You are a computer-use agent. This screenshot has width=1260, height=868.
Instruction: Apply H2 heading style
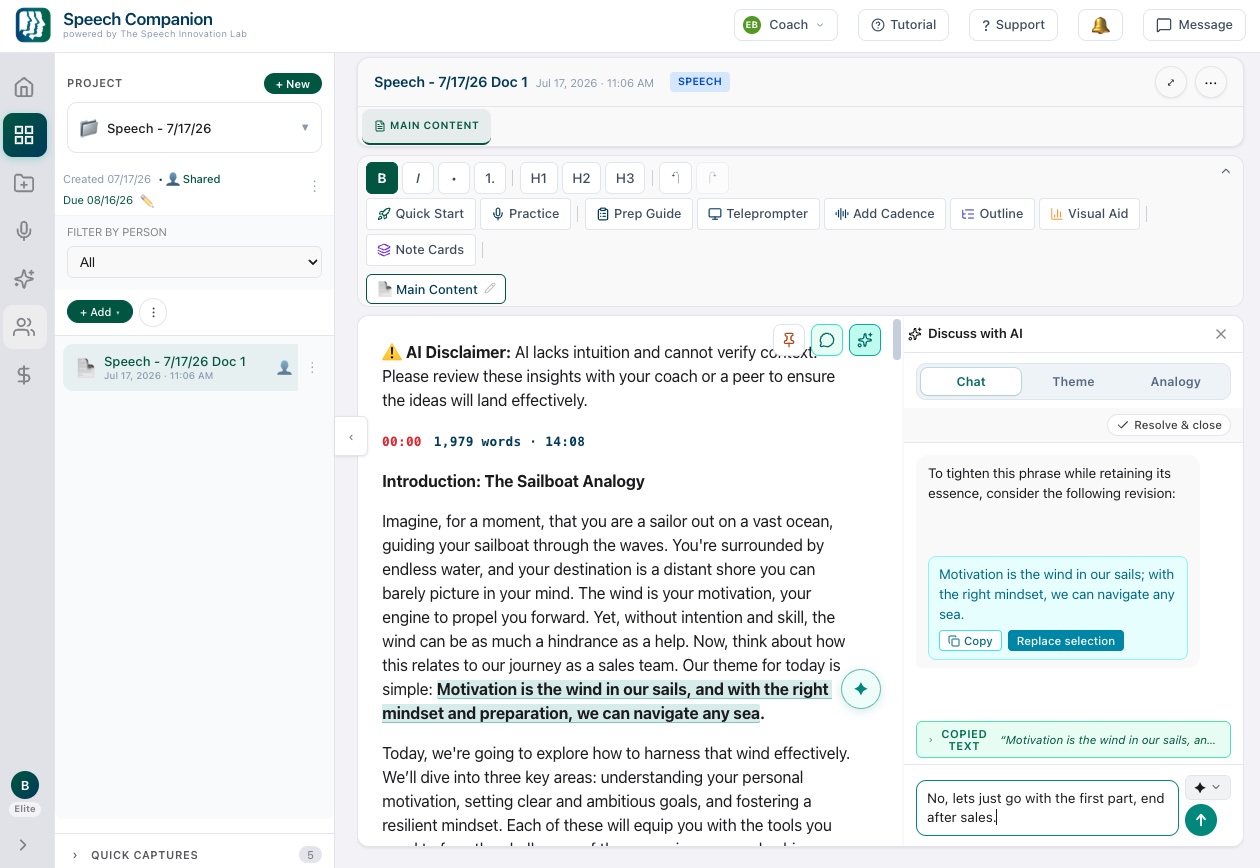point(581,178)
